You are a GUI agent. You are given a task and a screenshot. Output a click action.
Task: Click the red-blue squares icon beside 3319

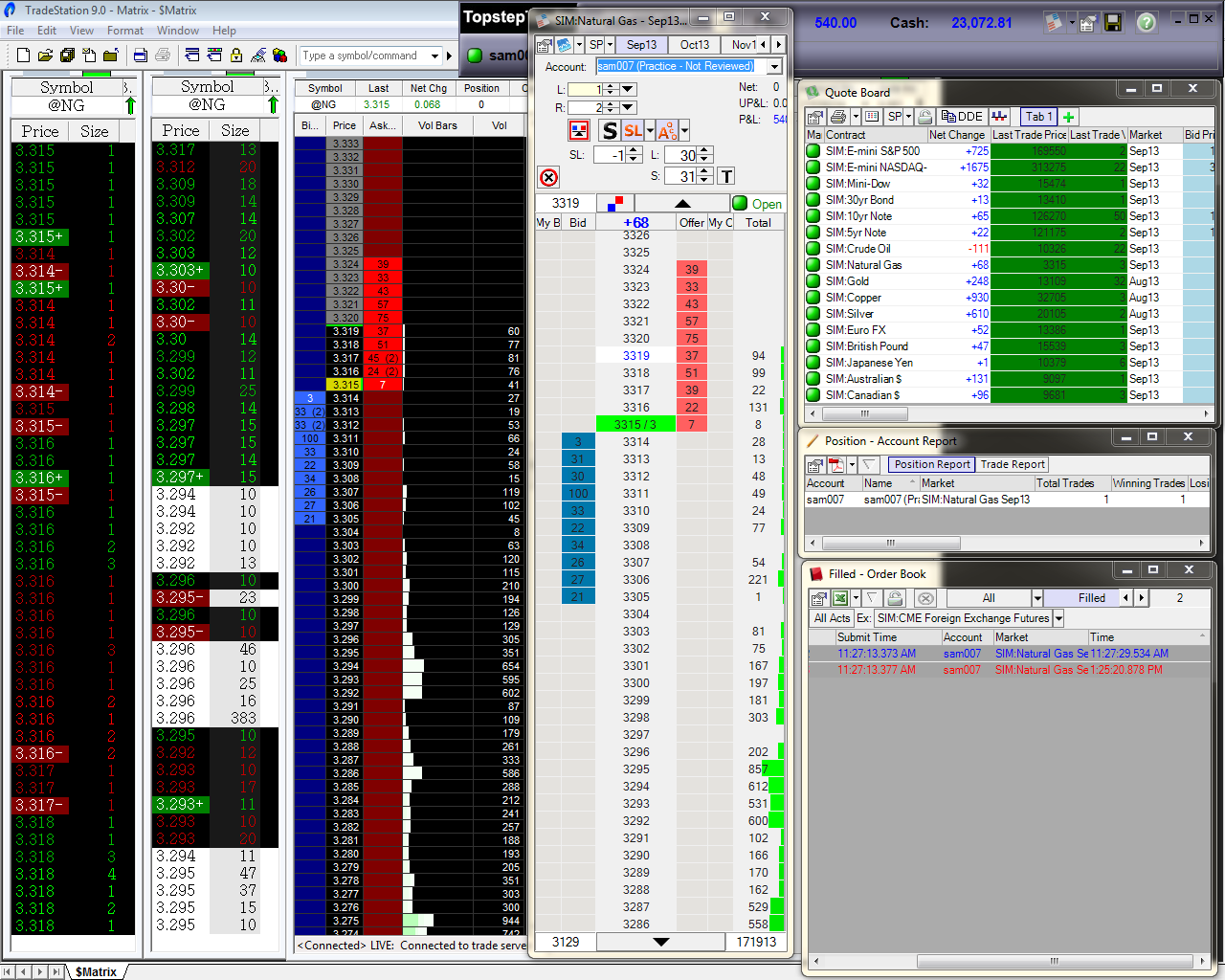pyautogui.click(x=615, y=203)
